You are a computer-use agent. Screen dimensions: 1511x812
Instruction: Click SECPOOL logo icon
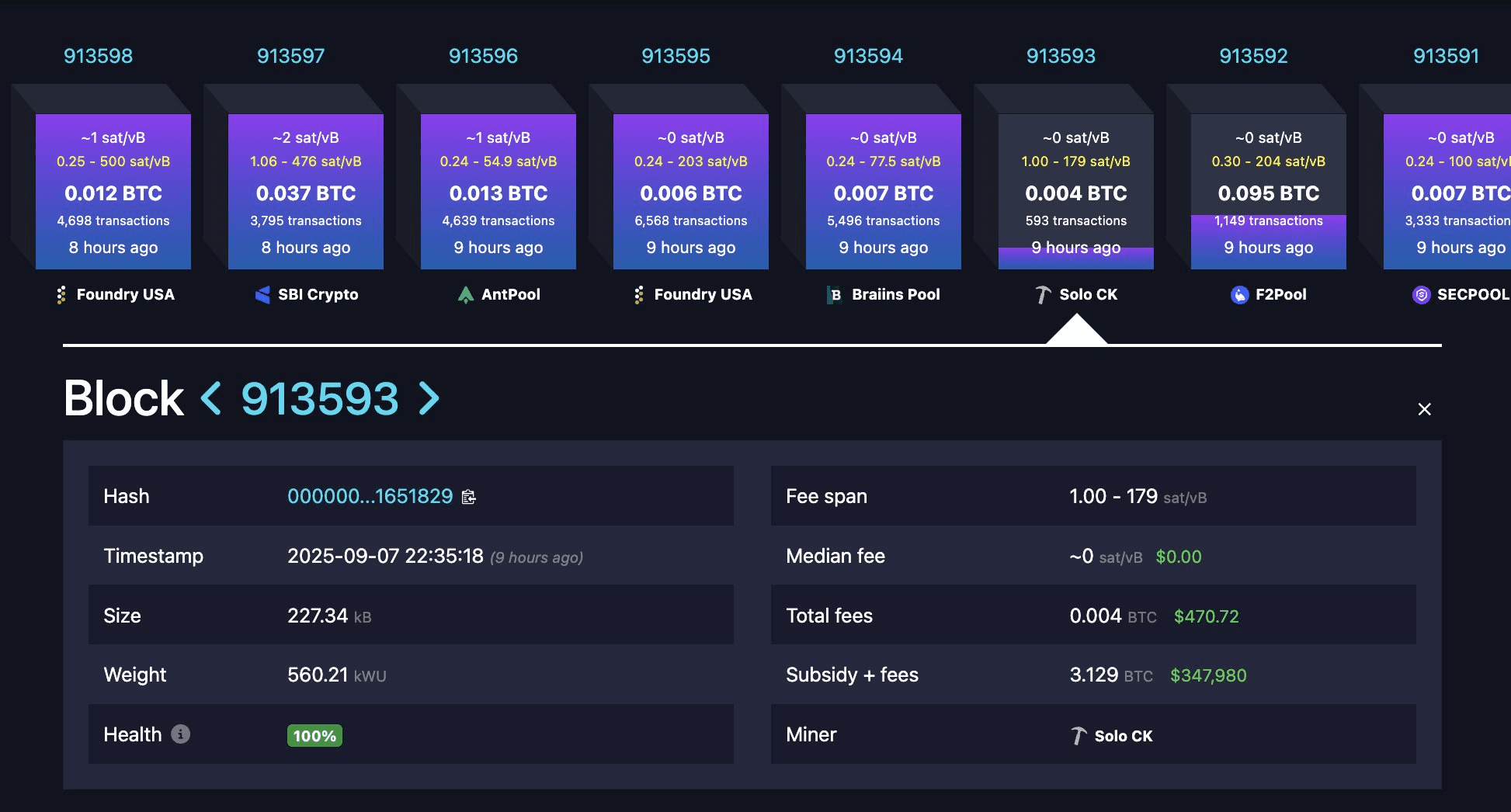1421,295
